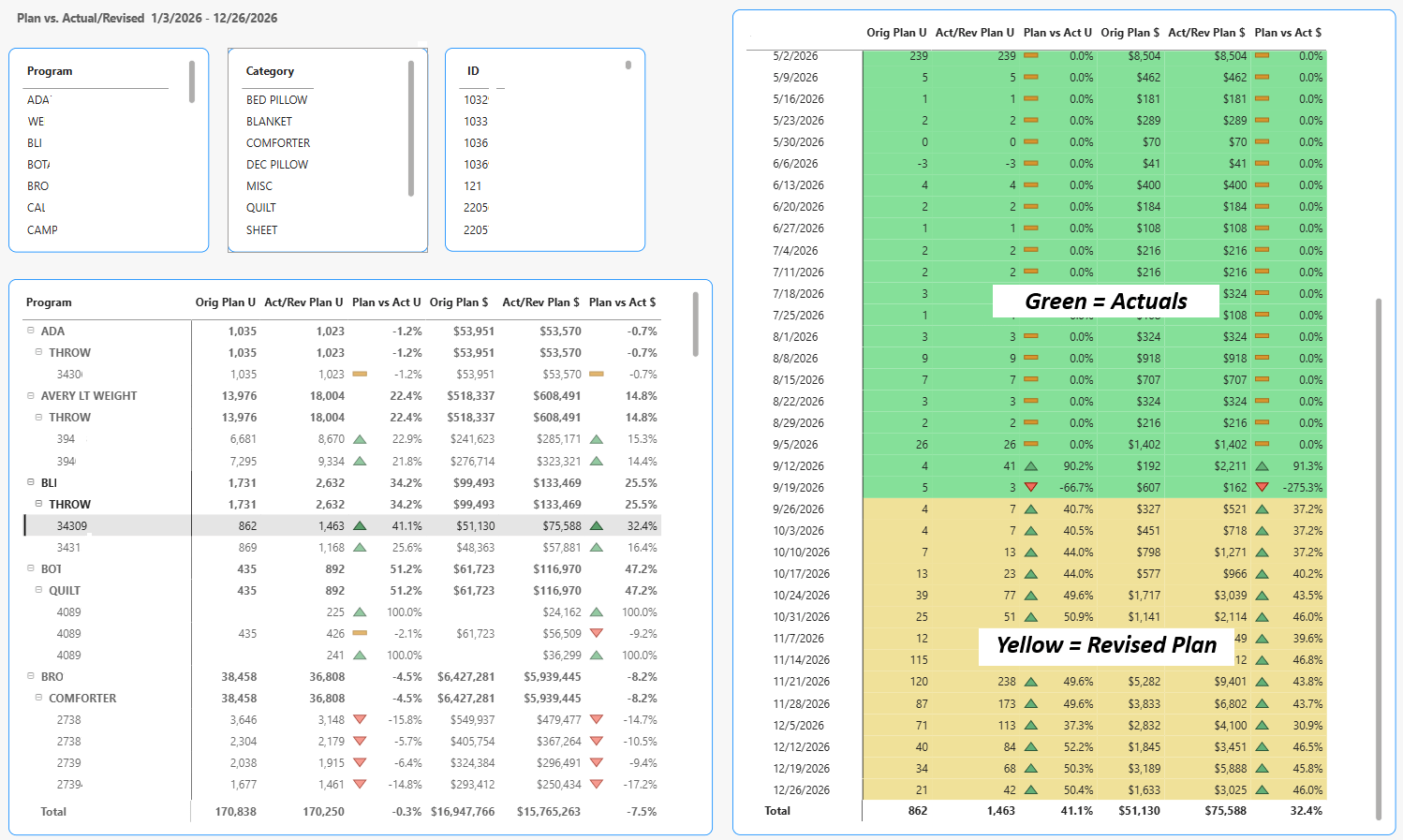Select CAMP in the Program slicer

pos(42,229)
